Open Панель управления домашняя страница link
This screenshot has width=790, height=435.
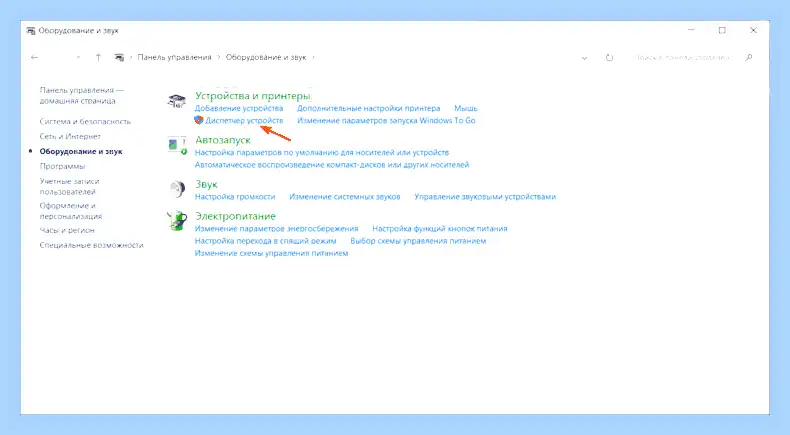[x=82, y=95]
